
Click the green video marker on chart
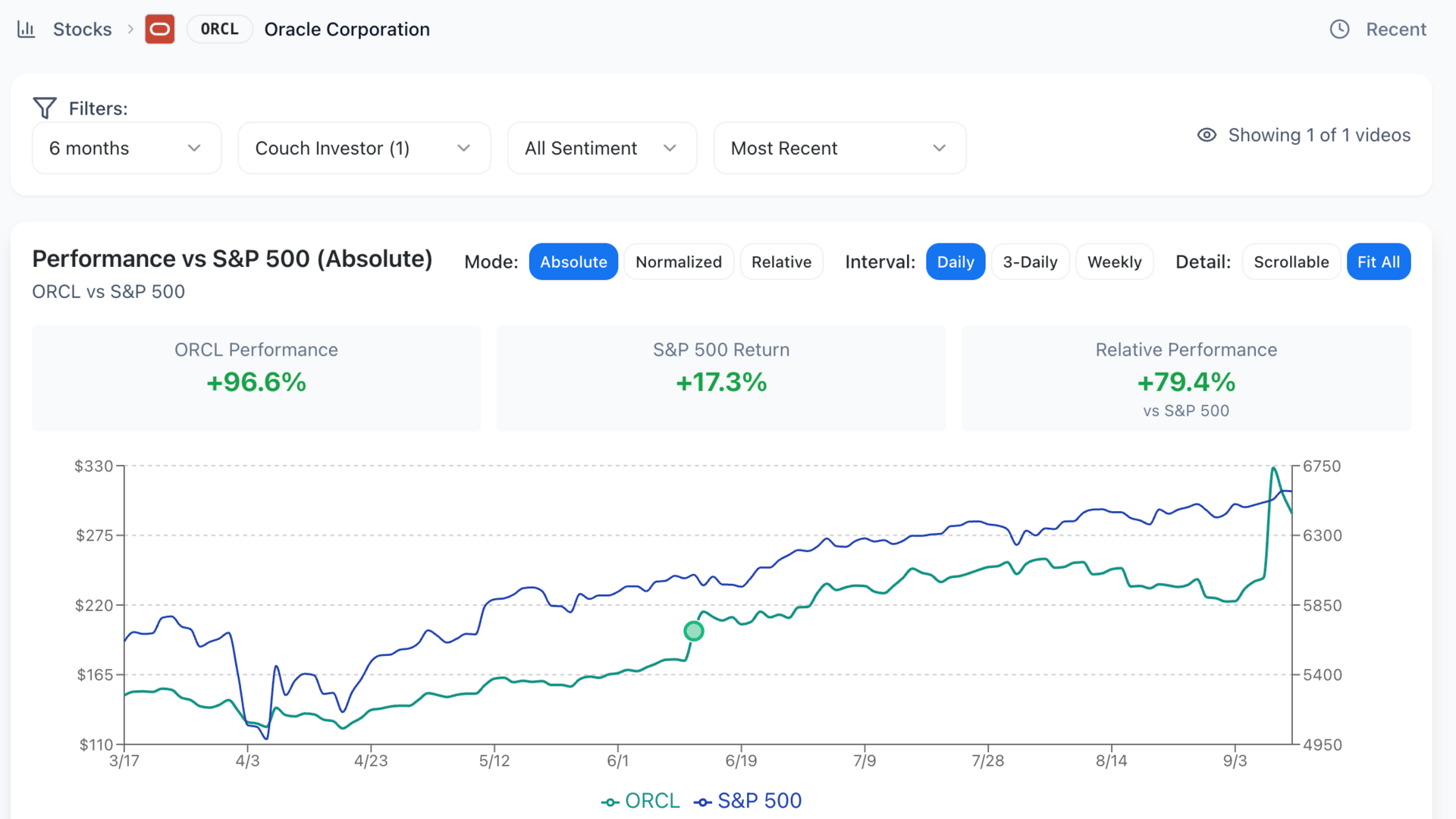pos(693,631)
